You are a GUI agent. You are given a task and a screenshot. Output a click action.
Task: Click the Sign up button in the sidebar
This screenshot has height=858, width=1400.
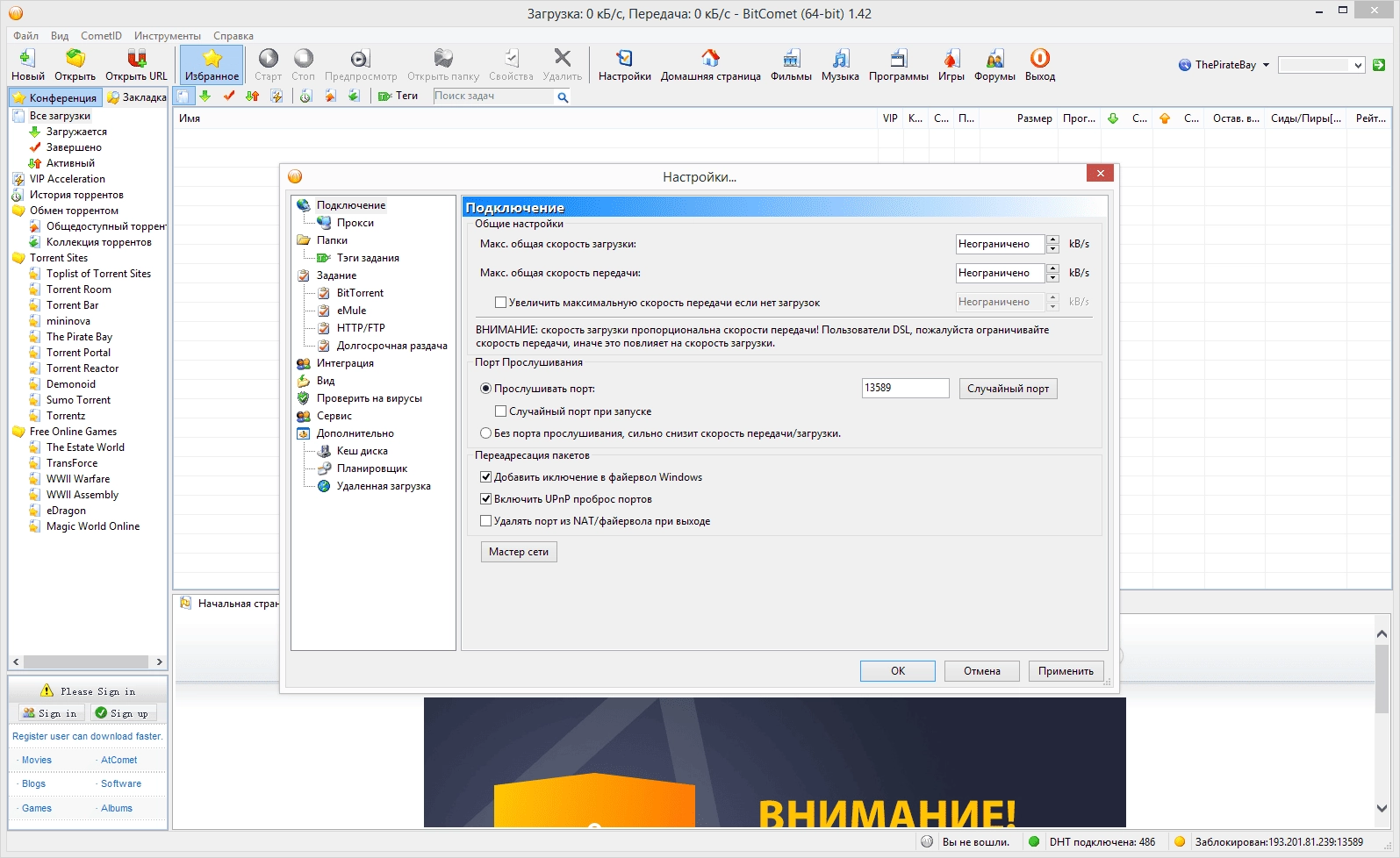[x=123, y=713]
